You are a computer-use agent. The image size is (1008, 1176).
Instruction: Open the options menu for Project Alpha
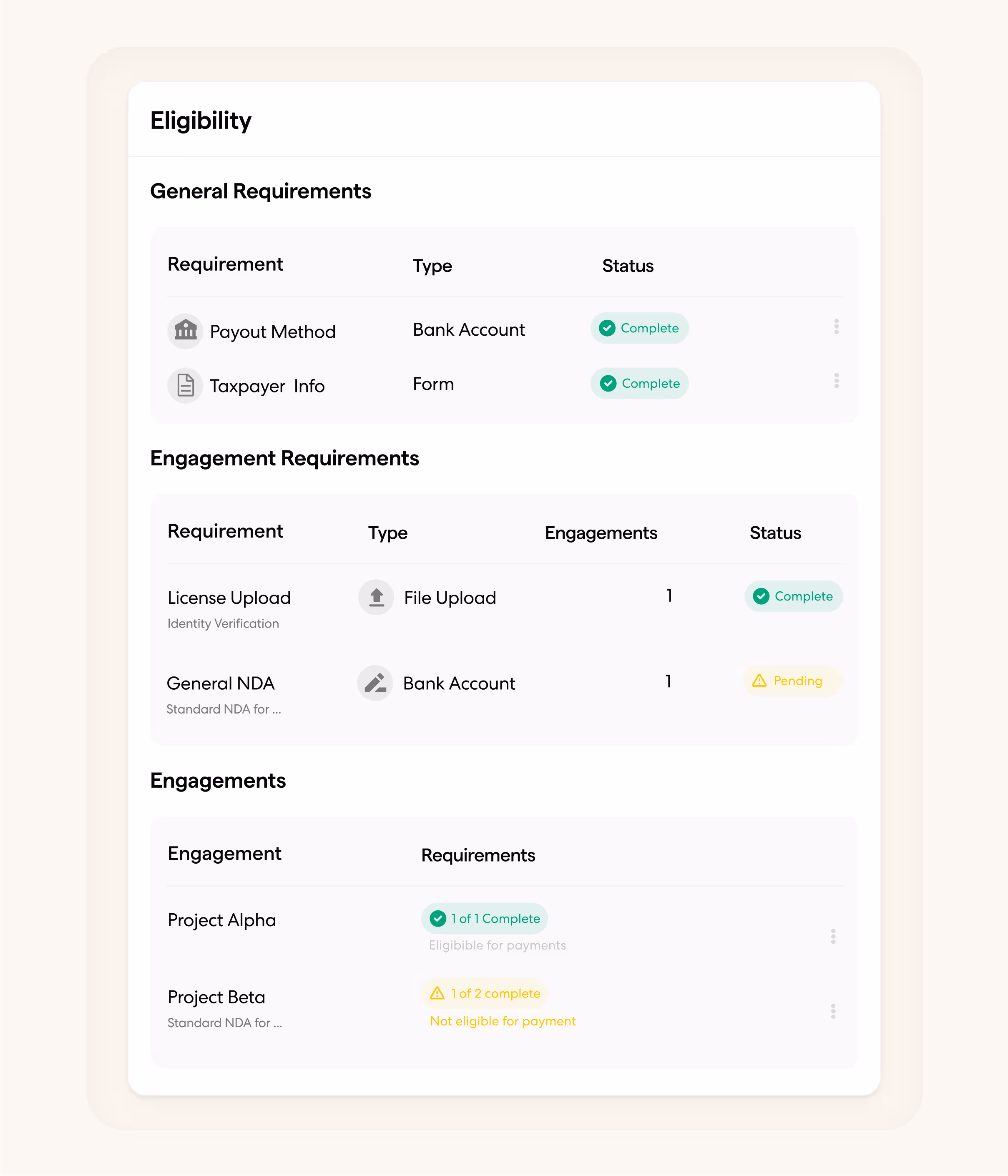coord(833,937)
